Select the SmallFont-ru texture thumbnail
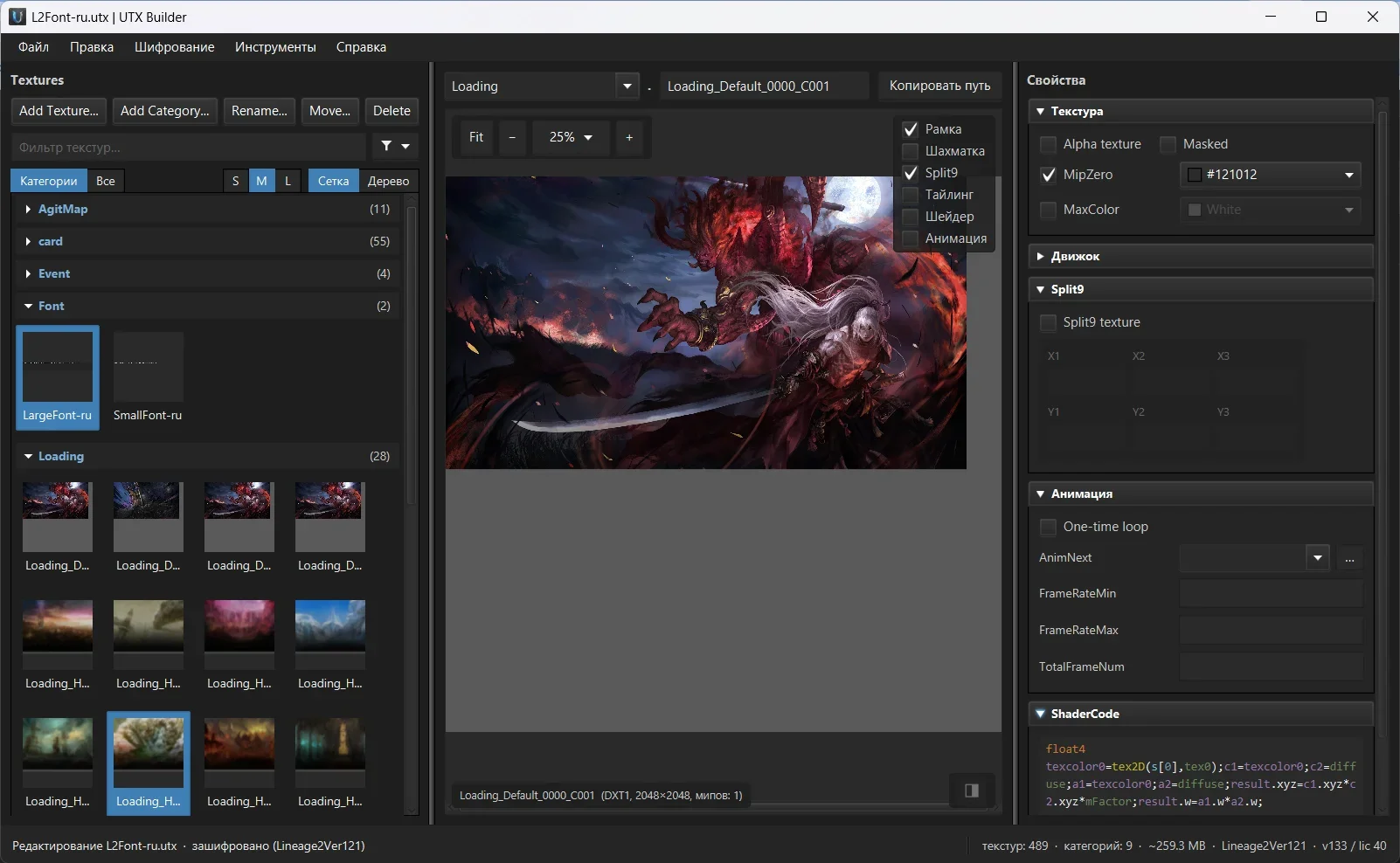The height and width of the screenshot is (863, 1400). tap(148, 377)
